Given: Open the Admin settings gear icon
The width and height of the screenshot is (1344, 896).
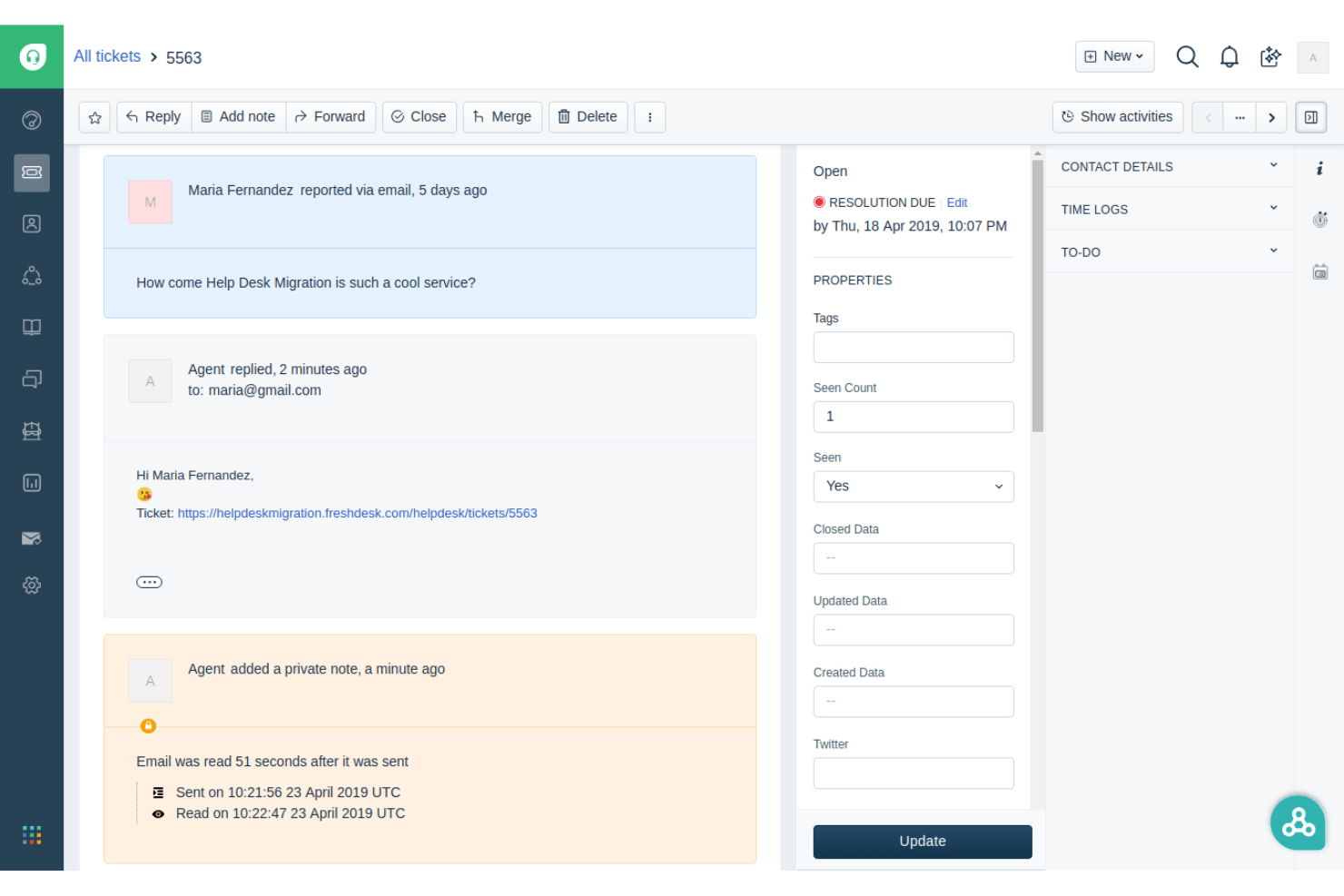Looking at the screenshot, I should click(32, 585).
